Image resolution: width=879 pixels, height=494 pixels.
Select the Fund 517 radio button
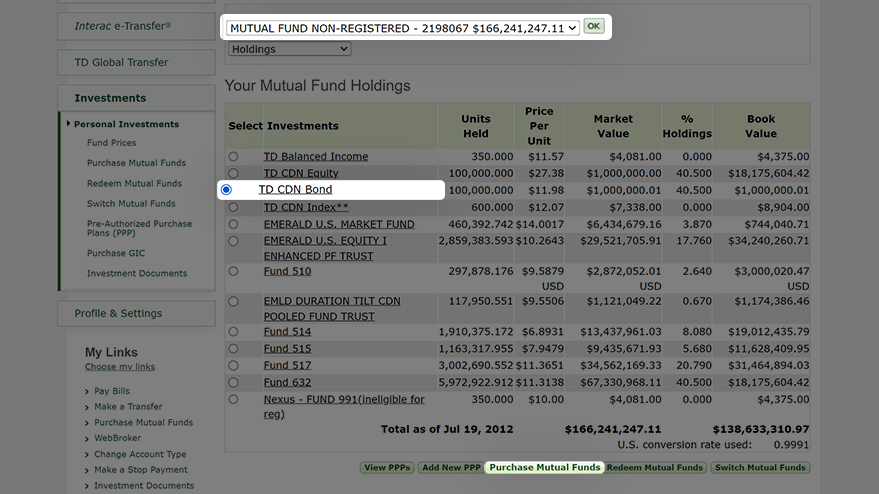(233, 366)
